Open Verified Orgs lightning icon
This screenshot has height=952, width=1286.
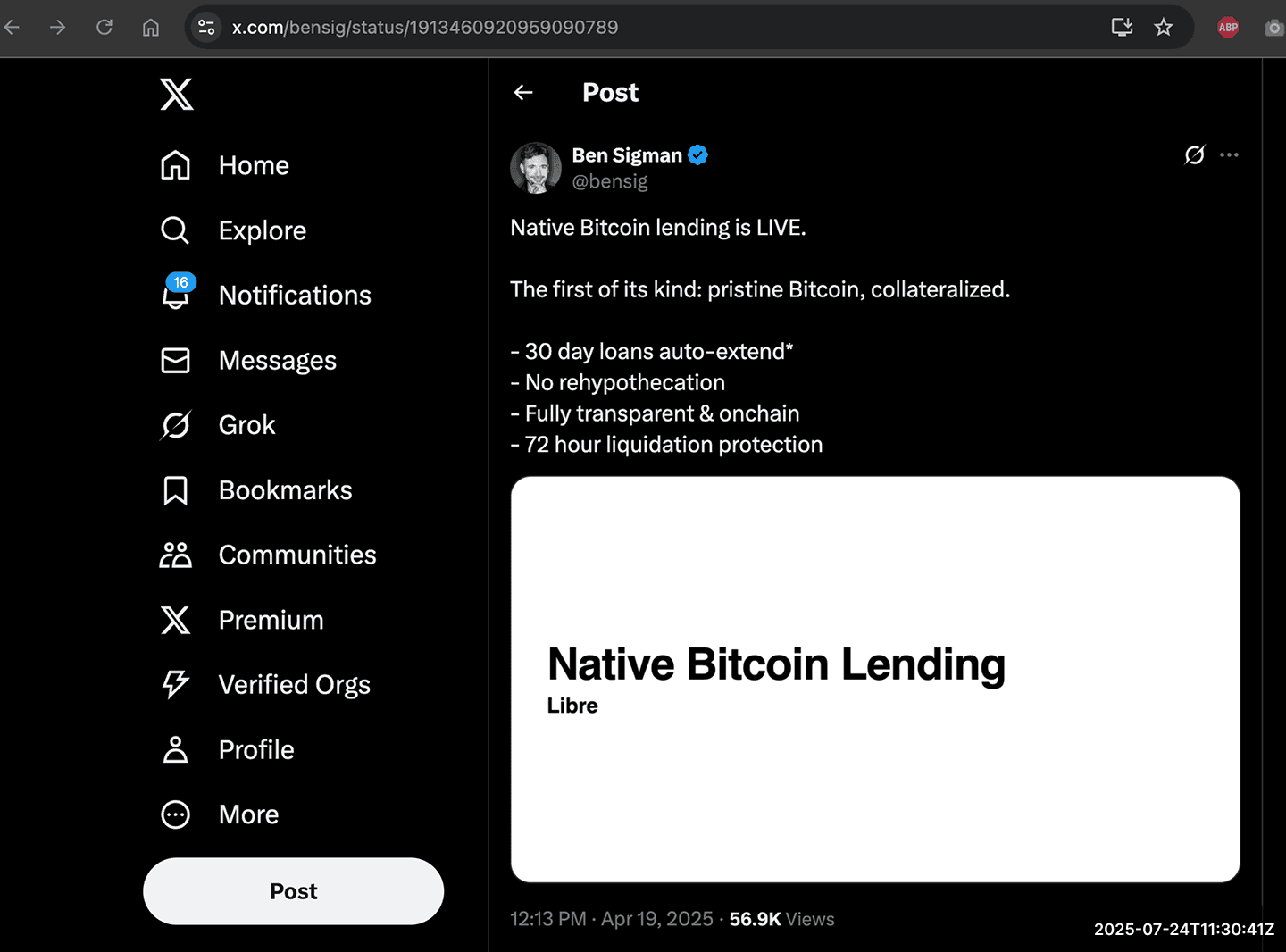point(176,684)
